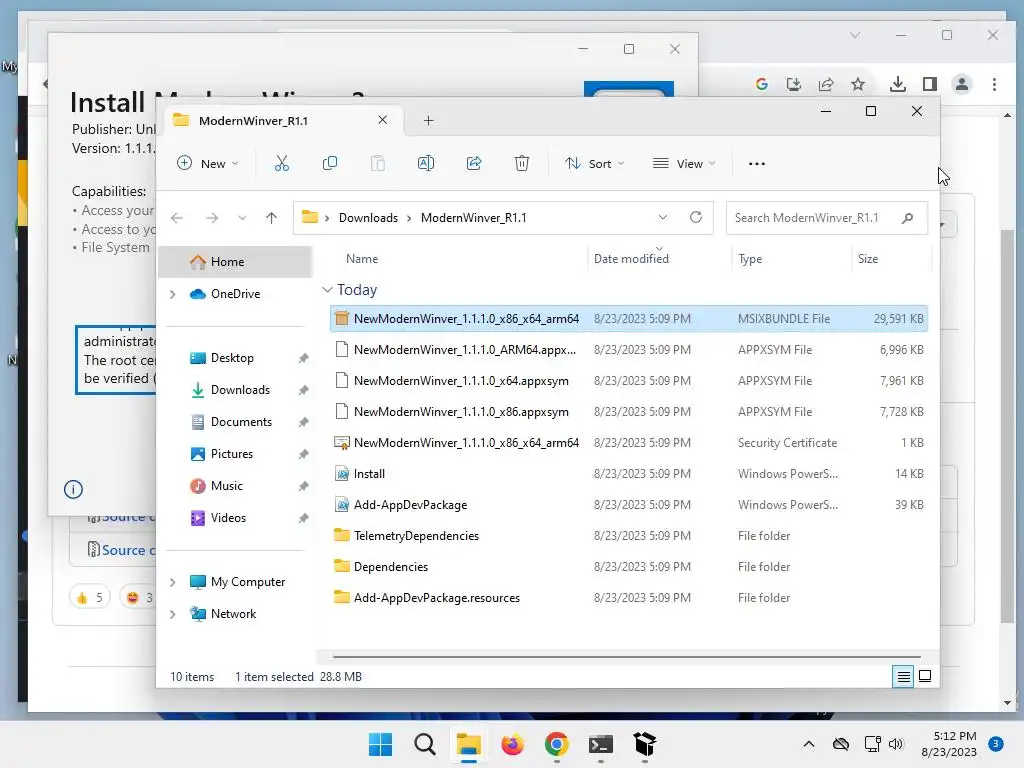Click the search magnifier in Explorer
Screen dimensions: 1024x768
tap(907, 218)
